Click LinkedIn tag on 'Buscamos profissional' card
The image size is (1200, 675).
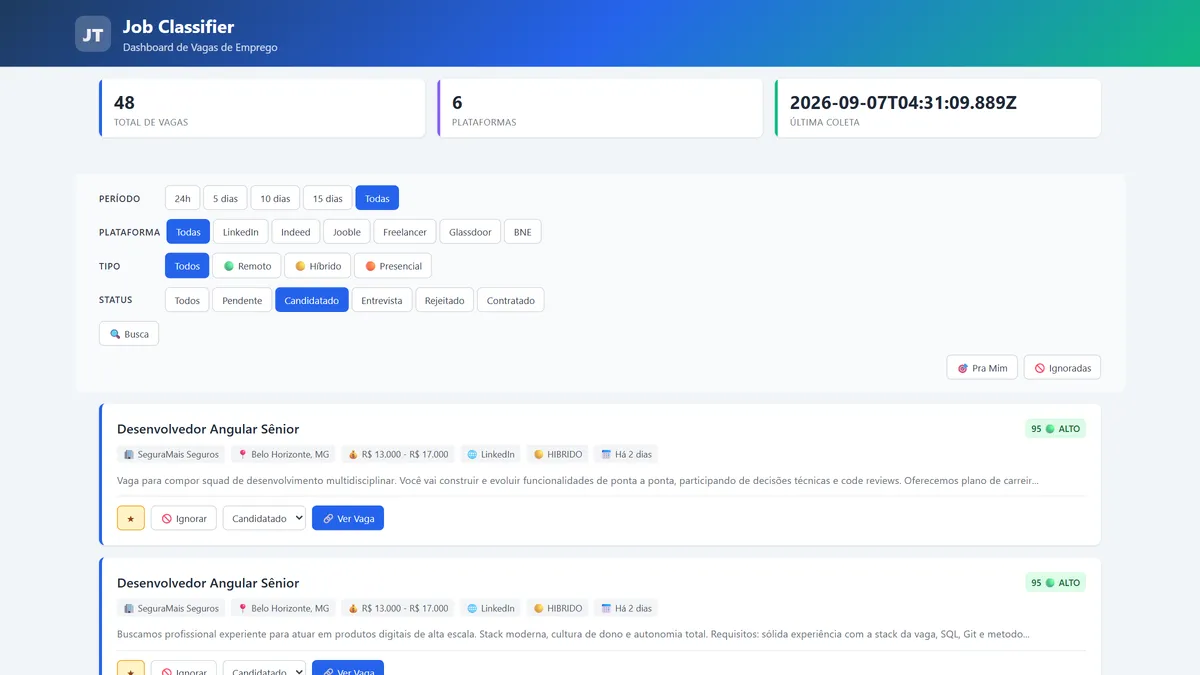coord(491,608)
